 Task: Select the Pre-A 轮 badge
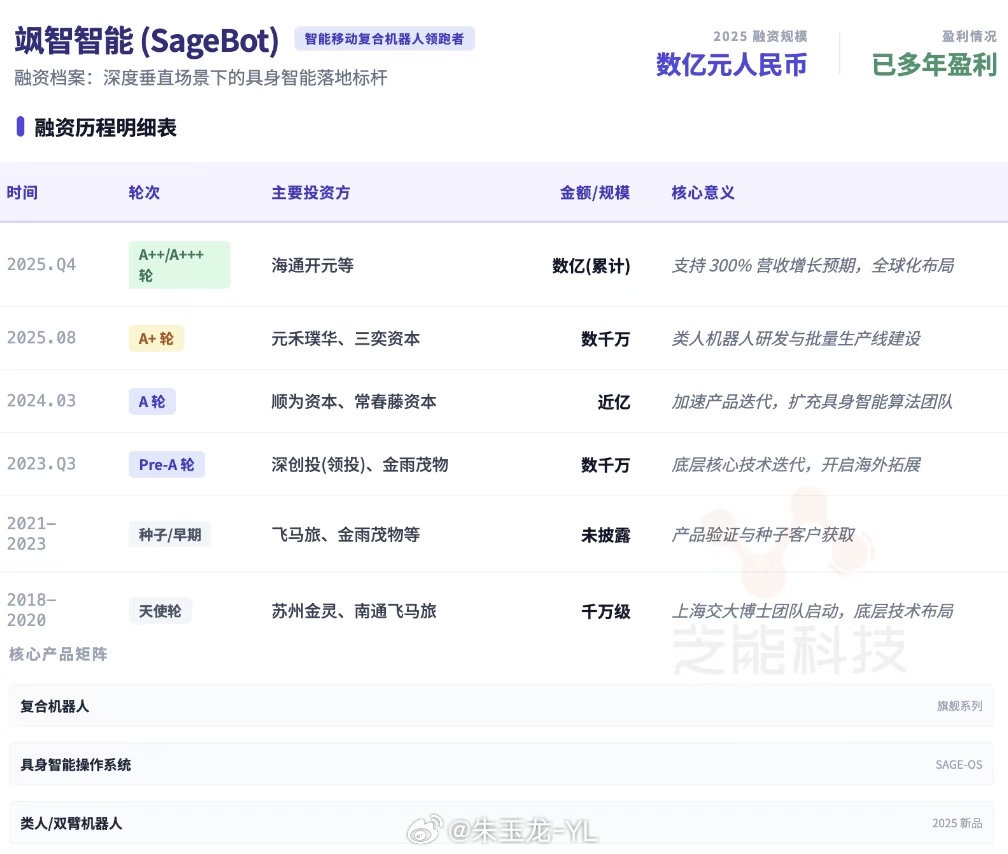[166, 464]
